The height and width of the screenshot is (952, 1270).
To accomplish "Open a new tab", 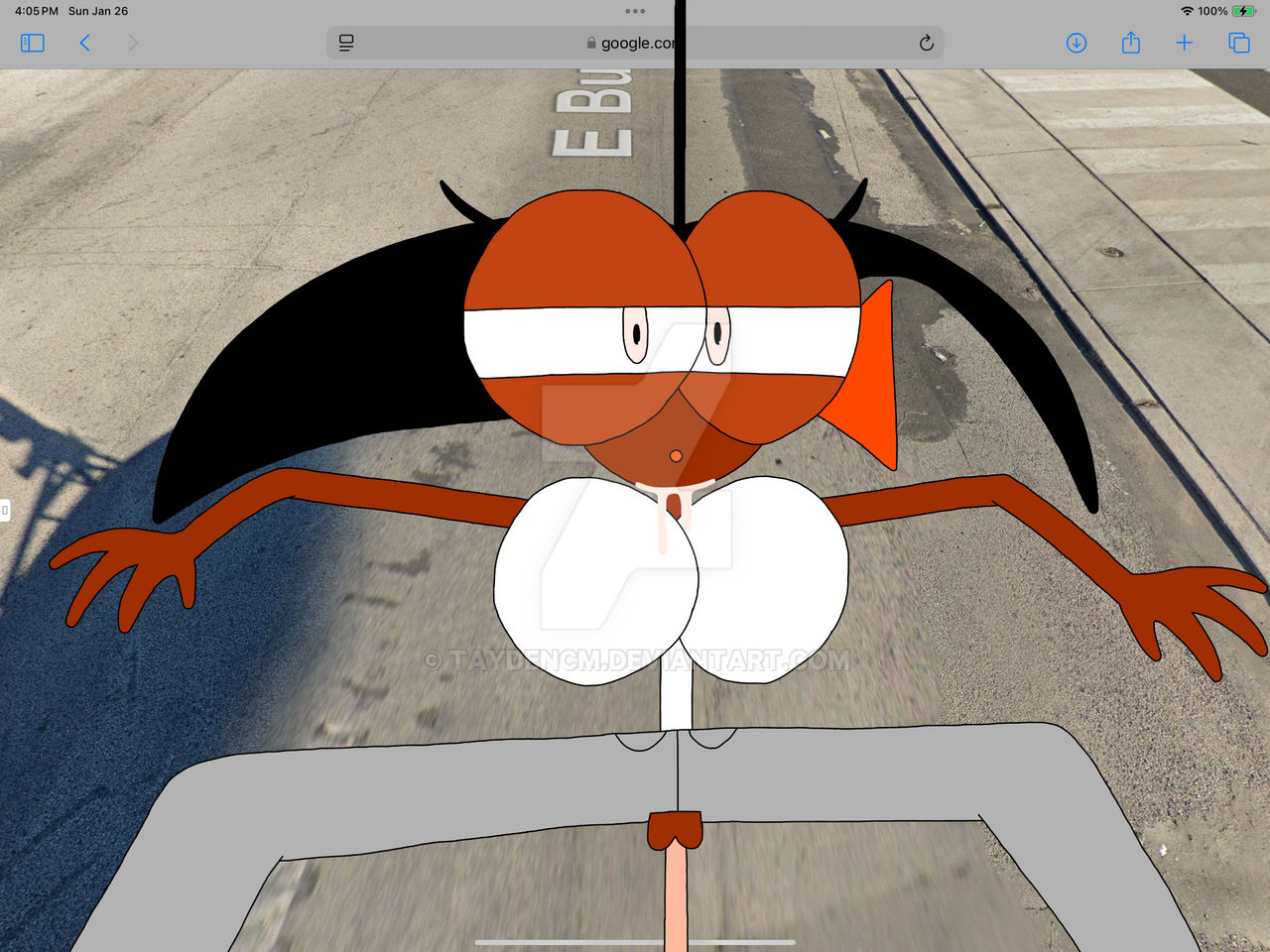I will pyautogui.click(x=1185, y=43).
